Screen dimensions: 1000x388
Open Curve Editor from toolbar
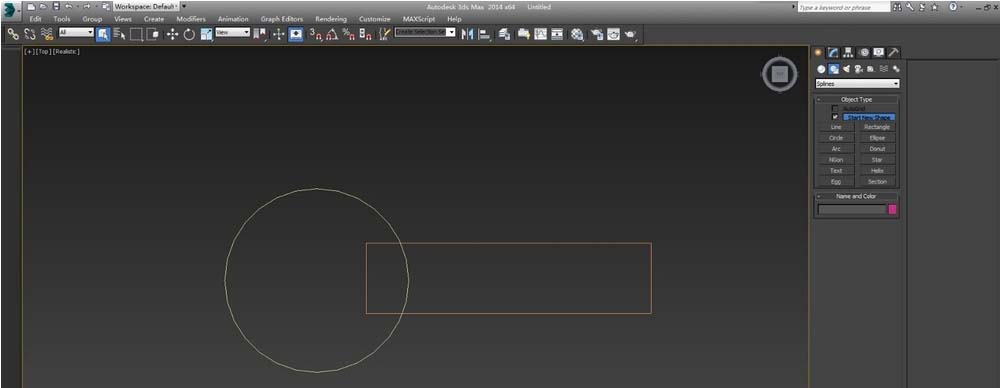pos(540,34)
